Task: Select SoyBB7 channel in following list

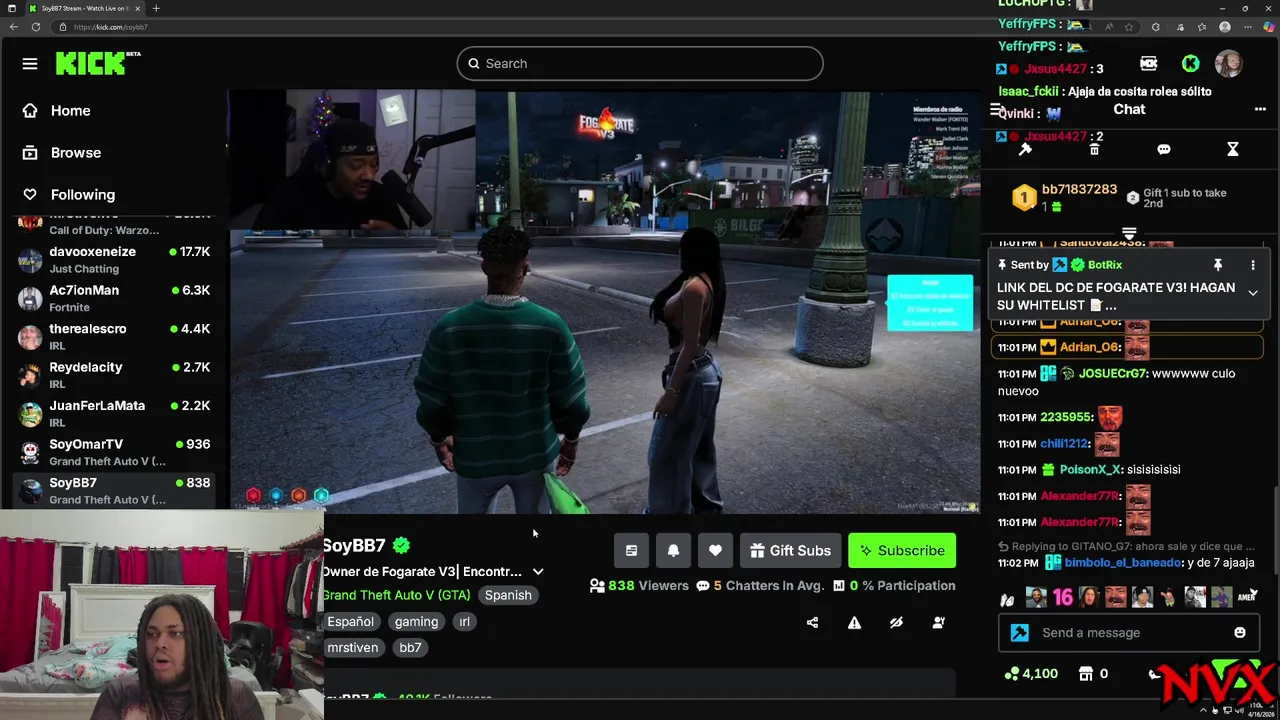Action: [x=115, y=490]
